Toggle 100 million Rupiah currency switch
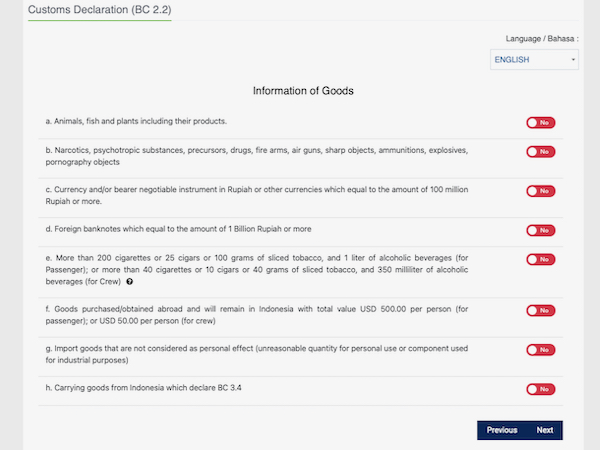The height and width of the screenshot is (450, 600). click(x=540, y=191)
